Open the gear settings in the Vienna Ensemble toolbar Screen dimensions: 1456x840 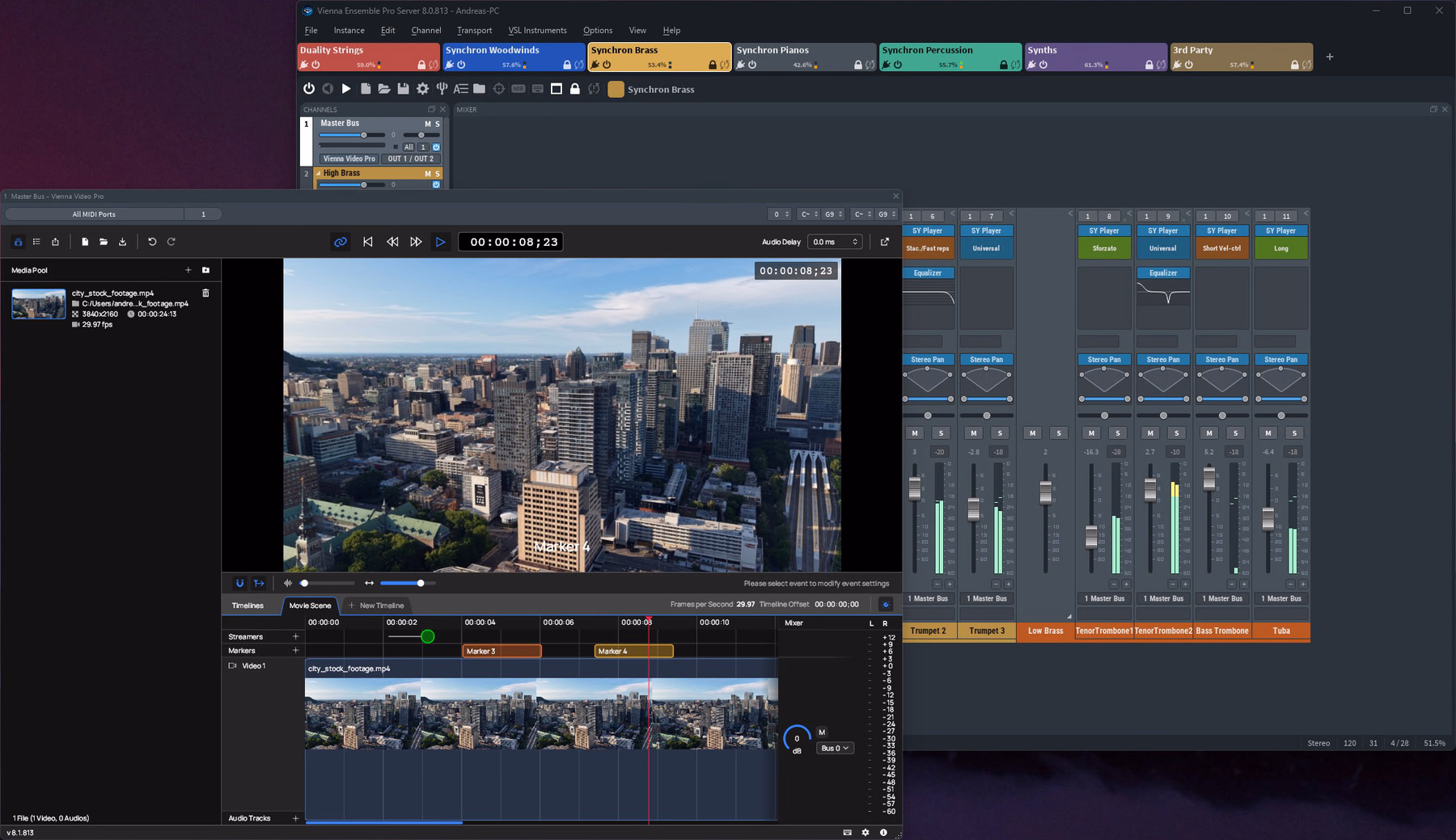(422, 89)
